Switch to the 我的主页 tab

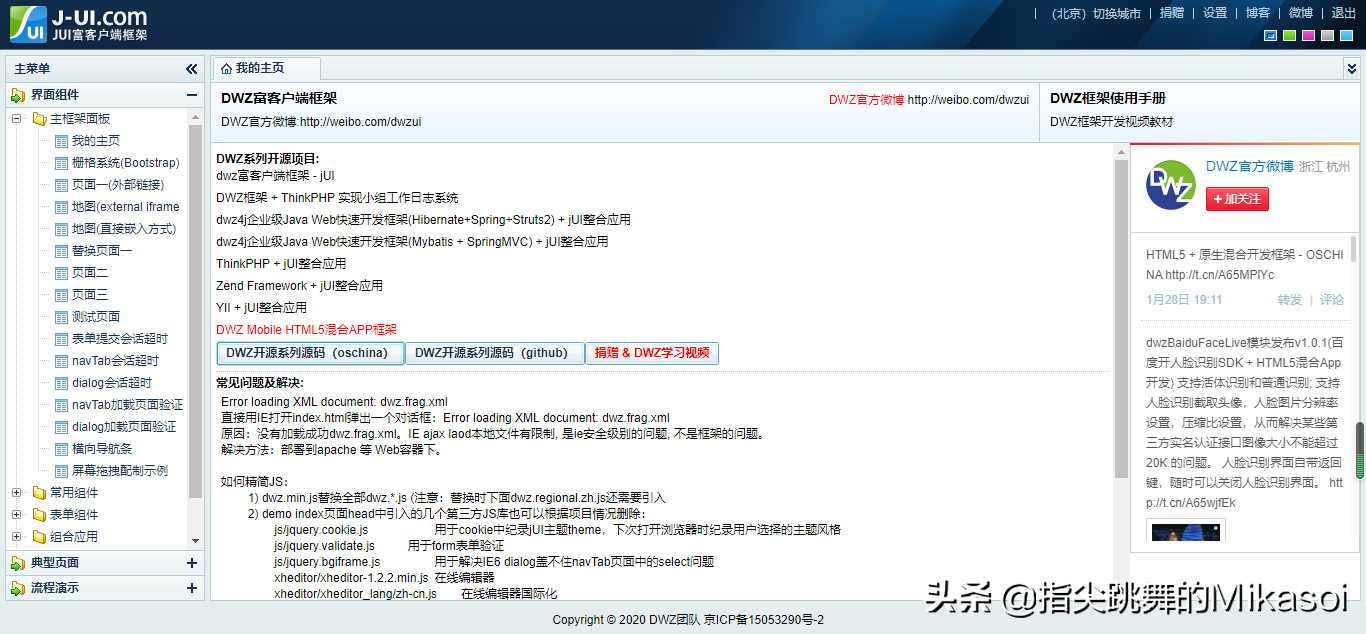coord(266,69)
